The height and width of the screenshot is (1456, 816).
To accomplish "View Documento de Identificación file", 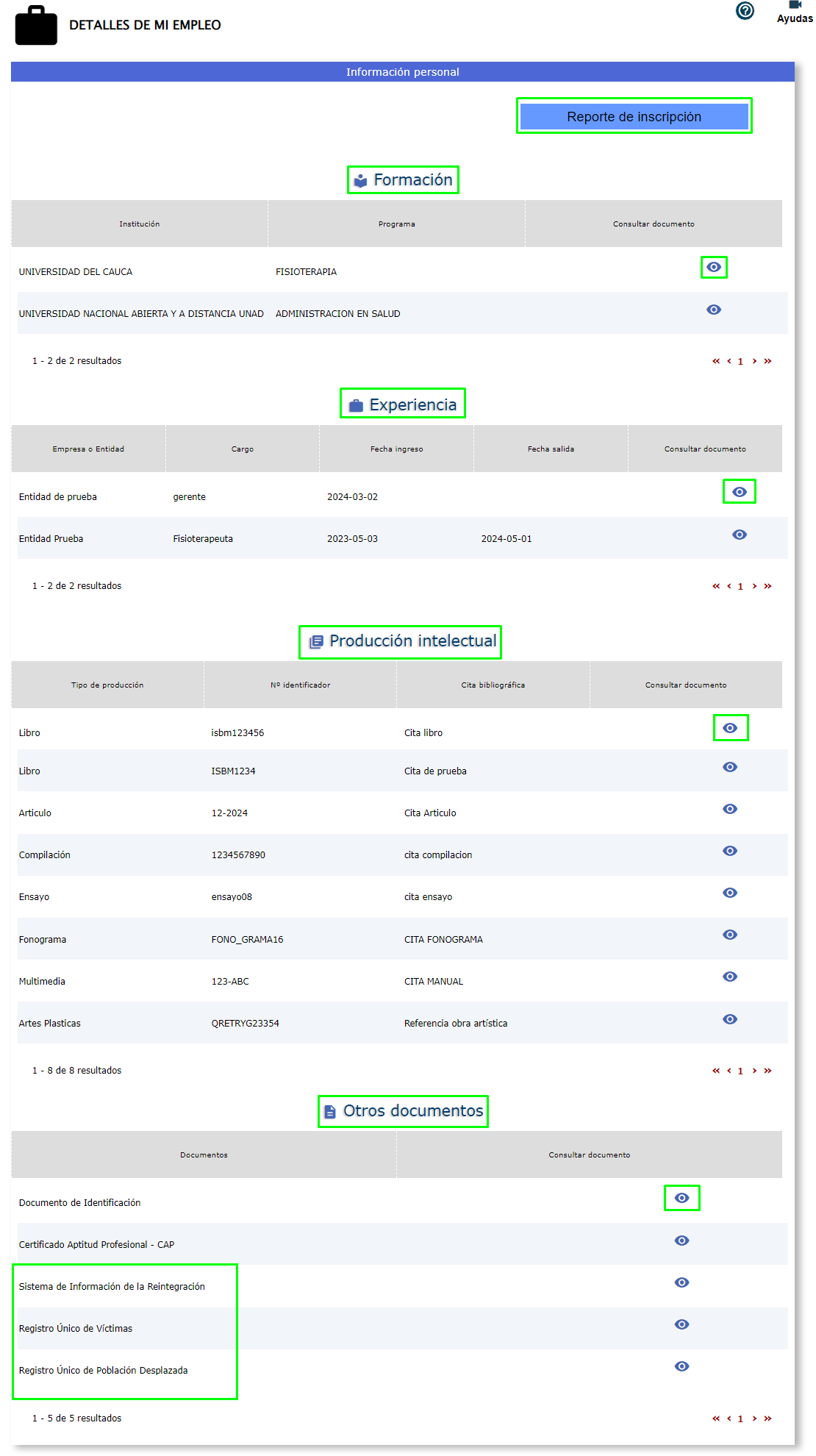I will (x=681, y=1198).
